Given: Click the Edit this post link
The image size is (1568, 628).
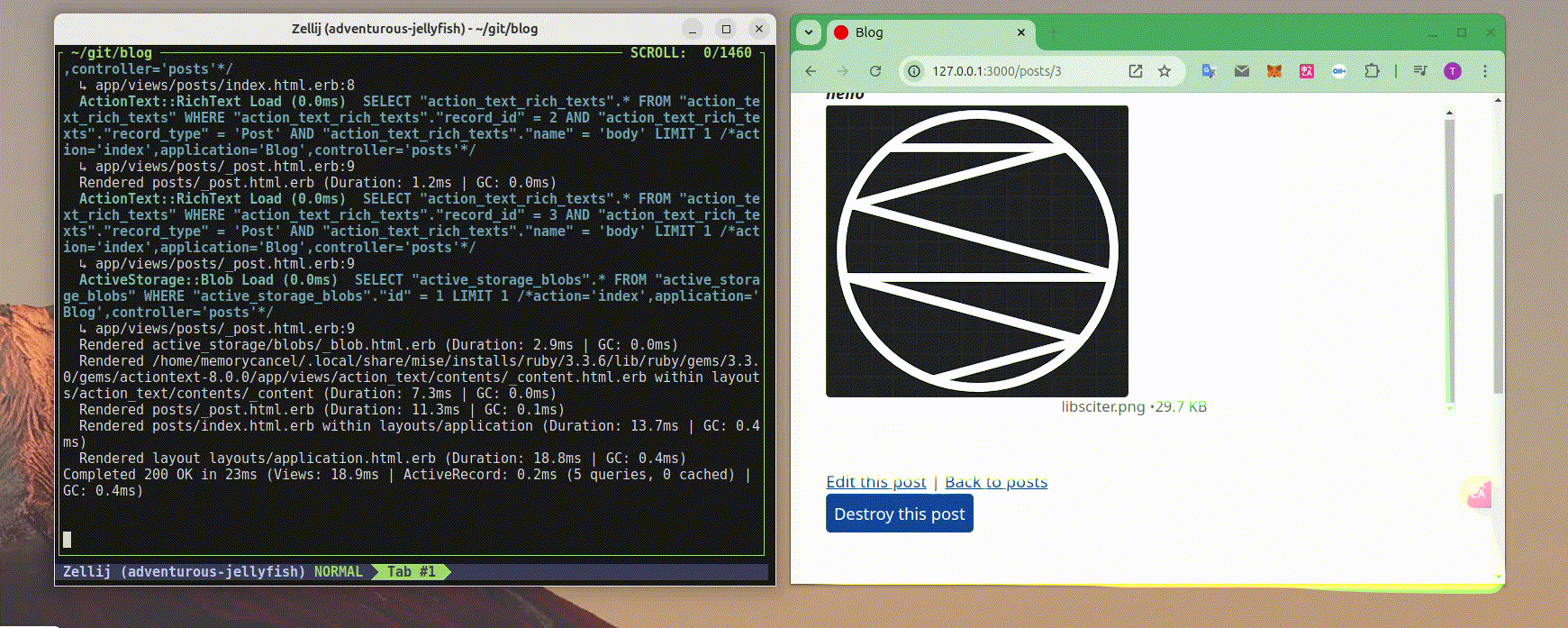Looking at the screenshot, I should click(876, 482).
